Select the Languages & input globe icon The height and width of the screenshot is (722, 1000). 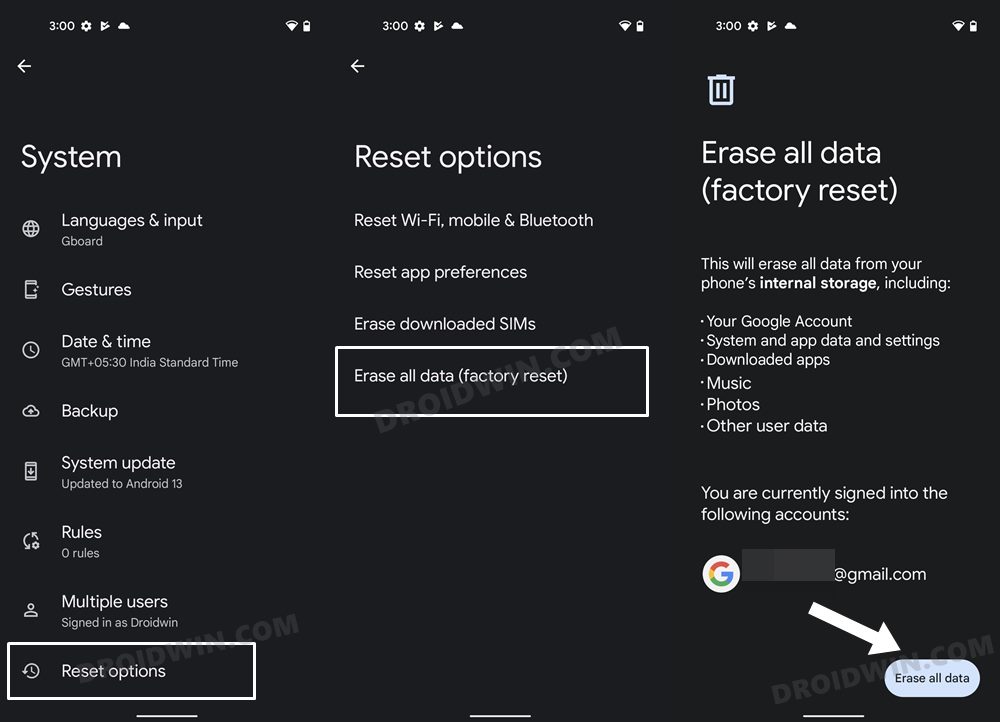tap(29, 228)
